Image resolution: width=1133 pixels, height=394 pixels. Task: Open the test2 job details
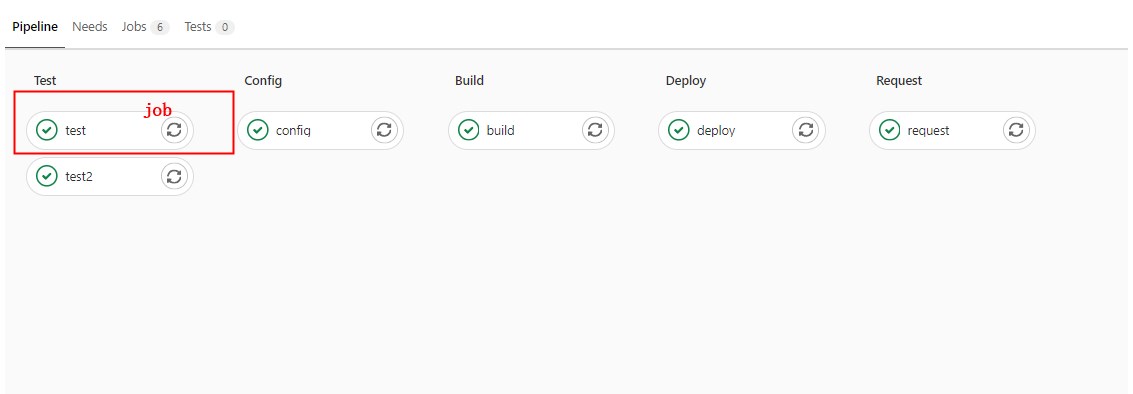79,176
